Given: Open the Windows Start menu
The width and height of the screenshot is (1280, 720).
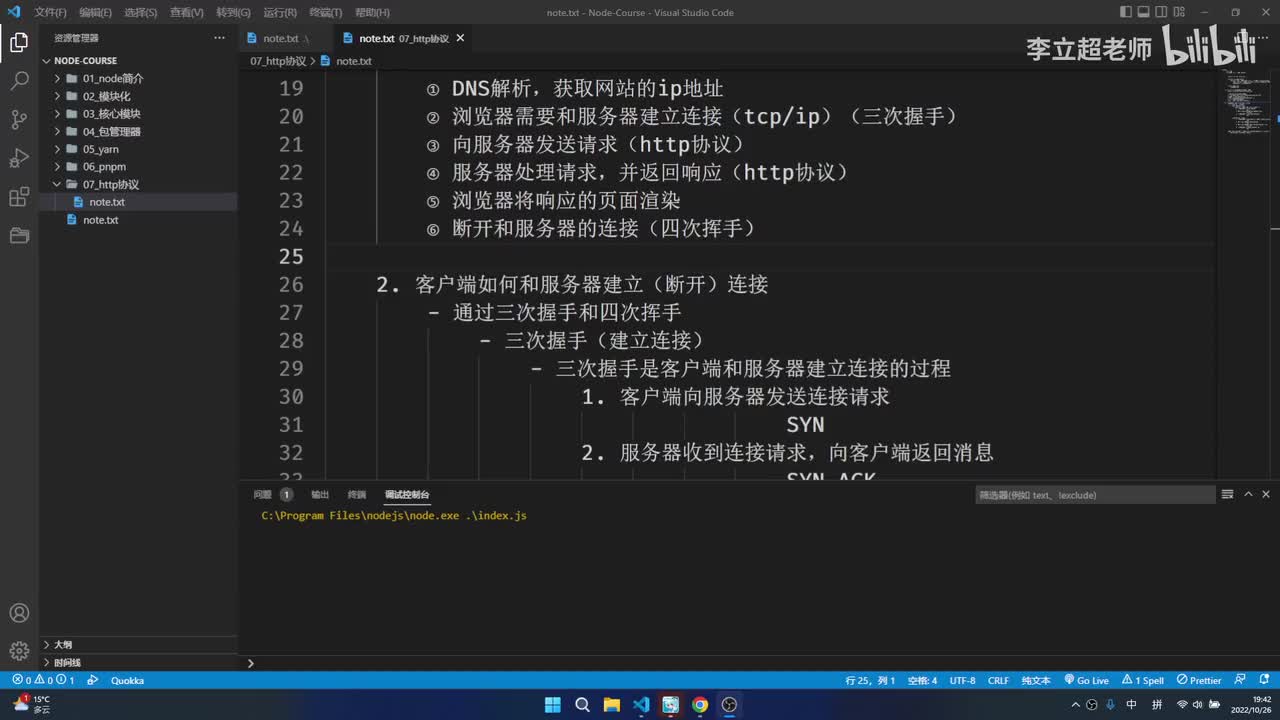Looking at the screenshot, I should (553, 705).
